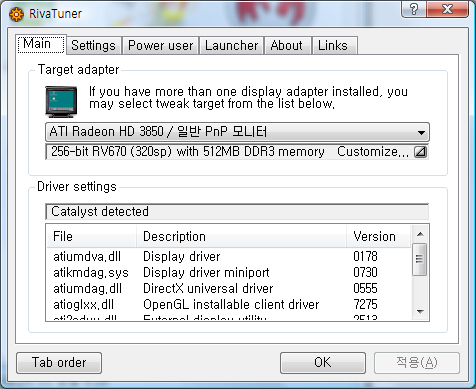476x389 pixels.
Task: Open the Customize triangle button icon
Action: (x=420, y=152)
